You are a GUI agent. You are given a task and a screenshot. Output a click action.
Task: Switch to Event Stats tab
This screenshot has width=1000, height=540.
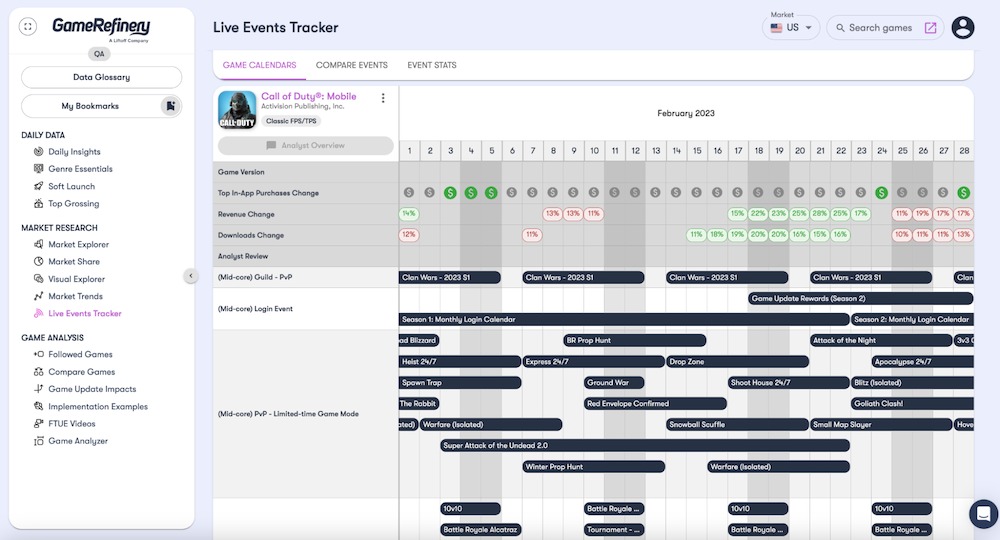tap(432, 65)
